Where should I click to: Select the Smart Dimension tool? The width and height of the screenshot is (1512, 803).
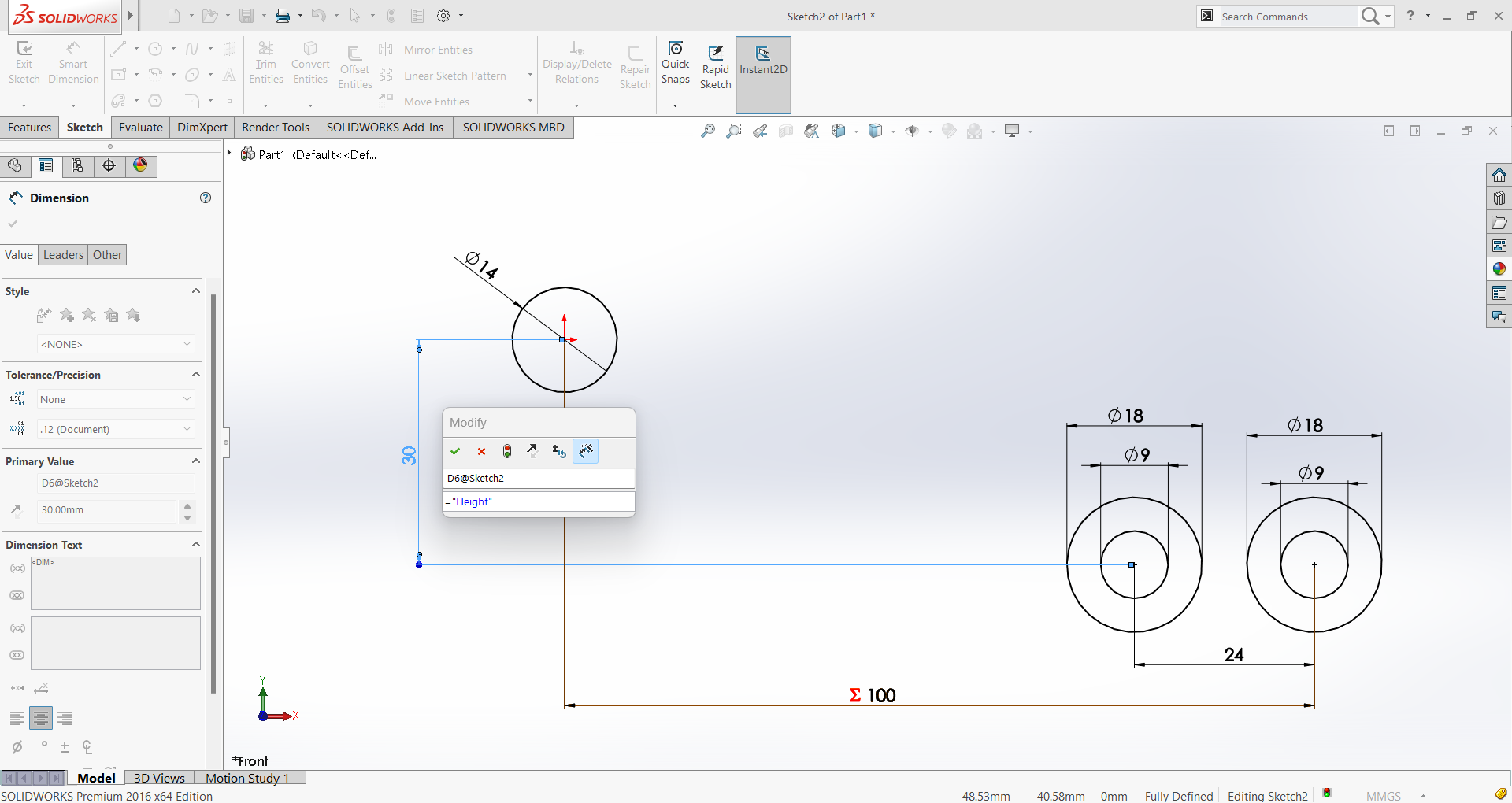click(x=73, y=63)
